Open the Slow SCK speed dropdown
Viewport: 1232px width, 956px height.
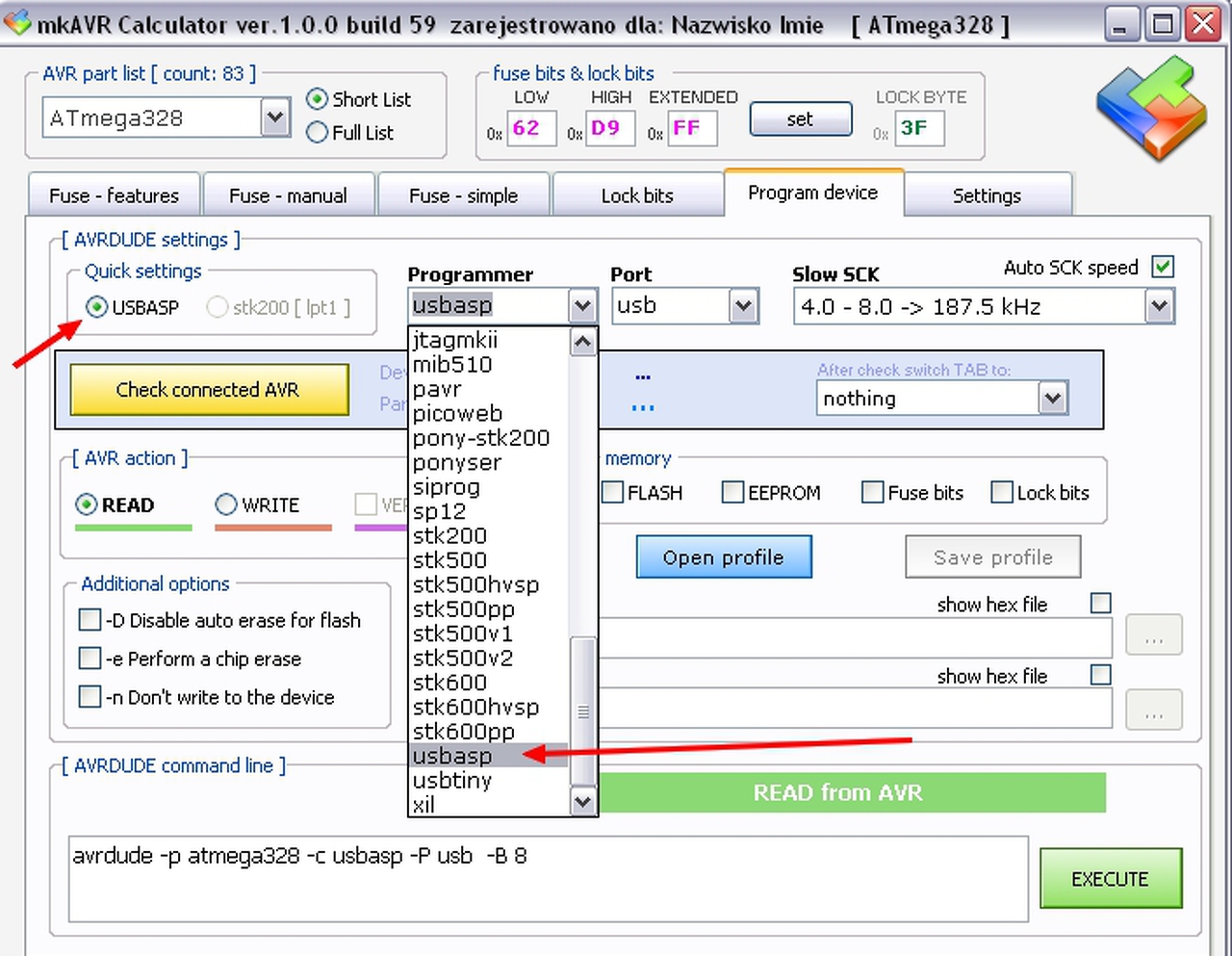click(1159, 306)
